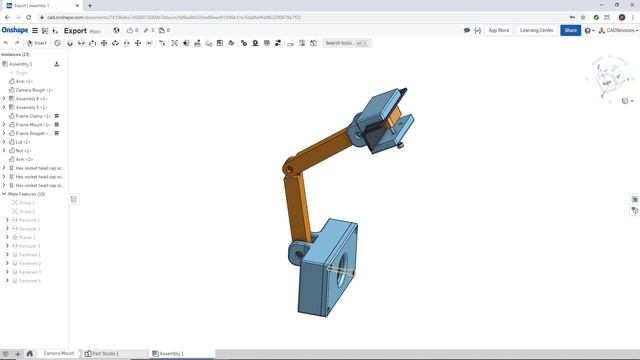Screen dimensions: 640x360
Task: Expand the Planar 1 mate feature
Action: tap(7, 237)
